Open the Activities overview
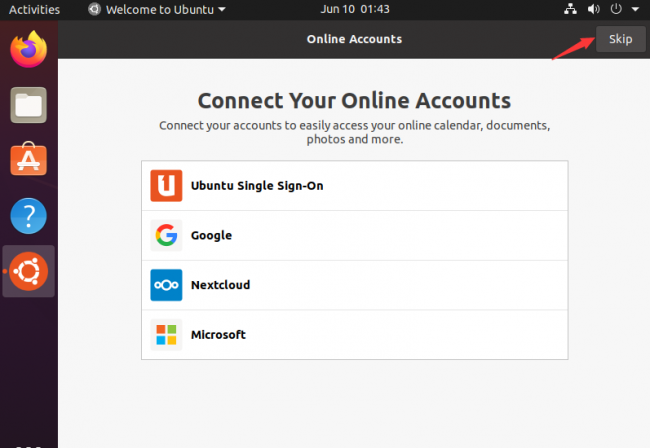This screenshot has width=650, height=448. pyautogui.click(x=34, y=10)
